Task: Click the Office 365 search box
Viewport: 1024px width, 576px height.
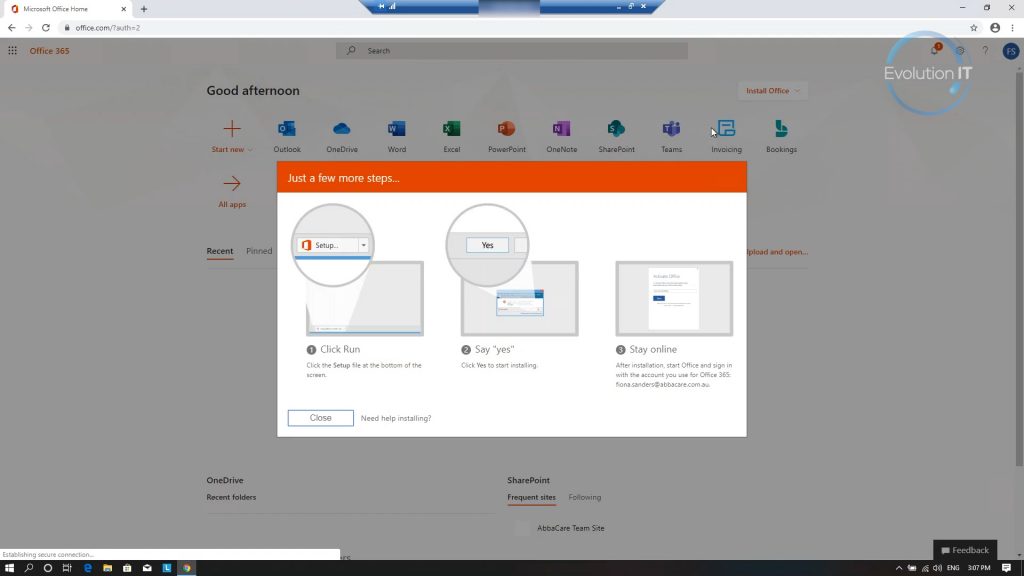Action: pyautogui.click(x=512, y=50)
